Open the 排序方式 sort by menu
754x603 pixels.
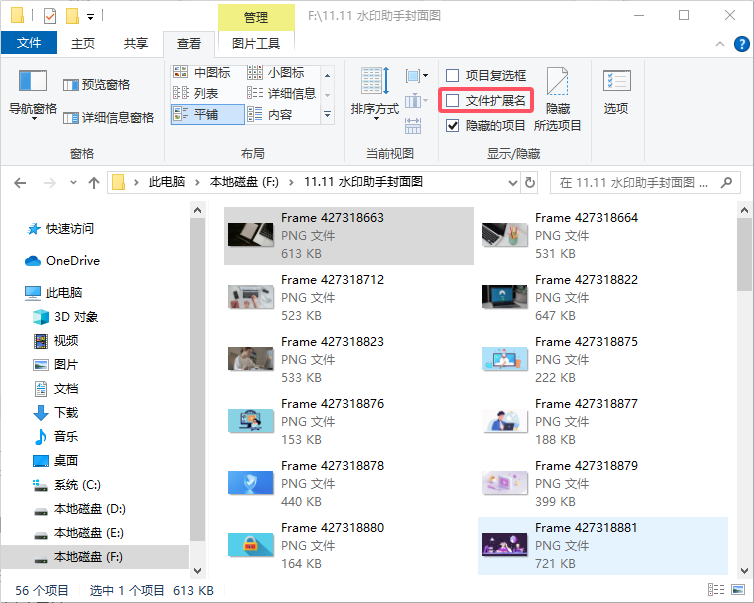pos(375,93)
